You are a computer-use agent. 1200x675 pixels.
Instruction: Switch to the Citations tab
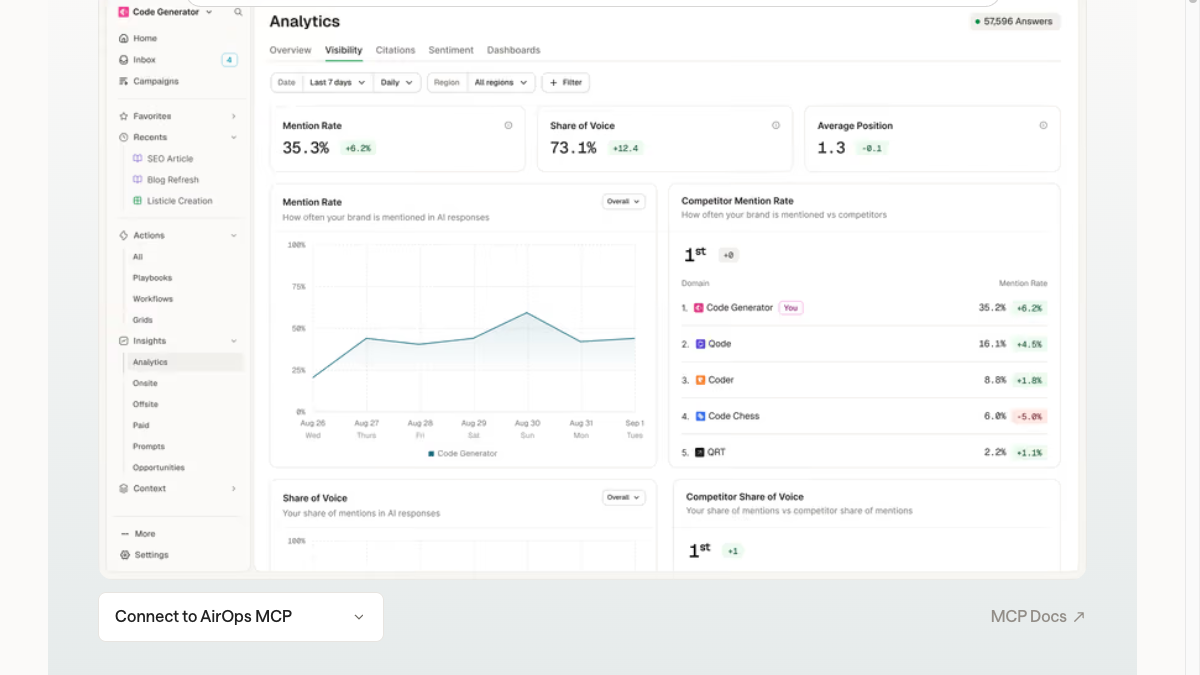[395, 50]
